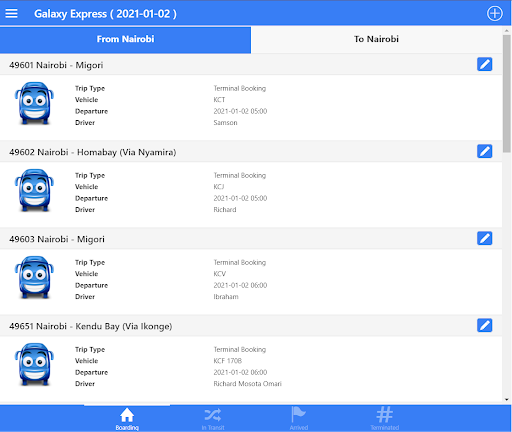Switch to the In Transit tab
Viewport: 512px width, 432px height.
(213, 419)
